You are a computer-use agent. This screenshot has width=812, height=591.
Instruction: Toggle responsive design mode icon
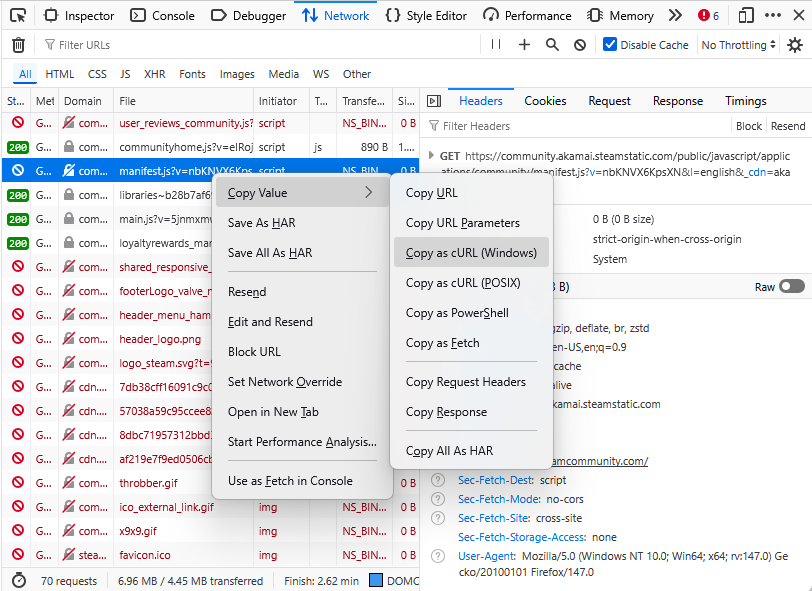tap(746, 16)
